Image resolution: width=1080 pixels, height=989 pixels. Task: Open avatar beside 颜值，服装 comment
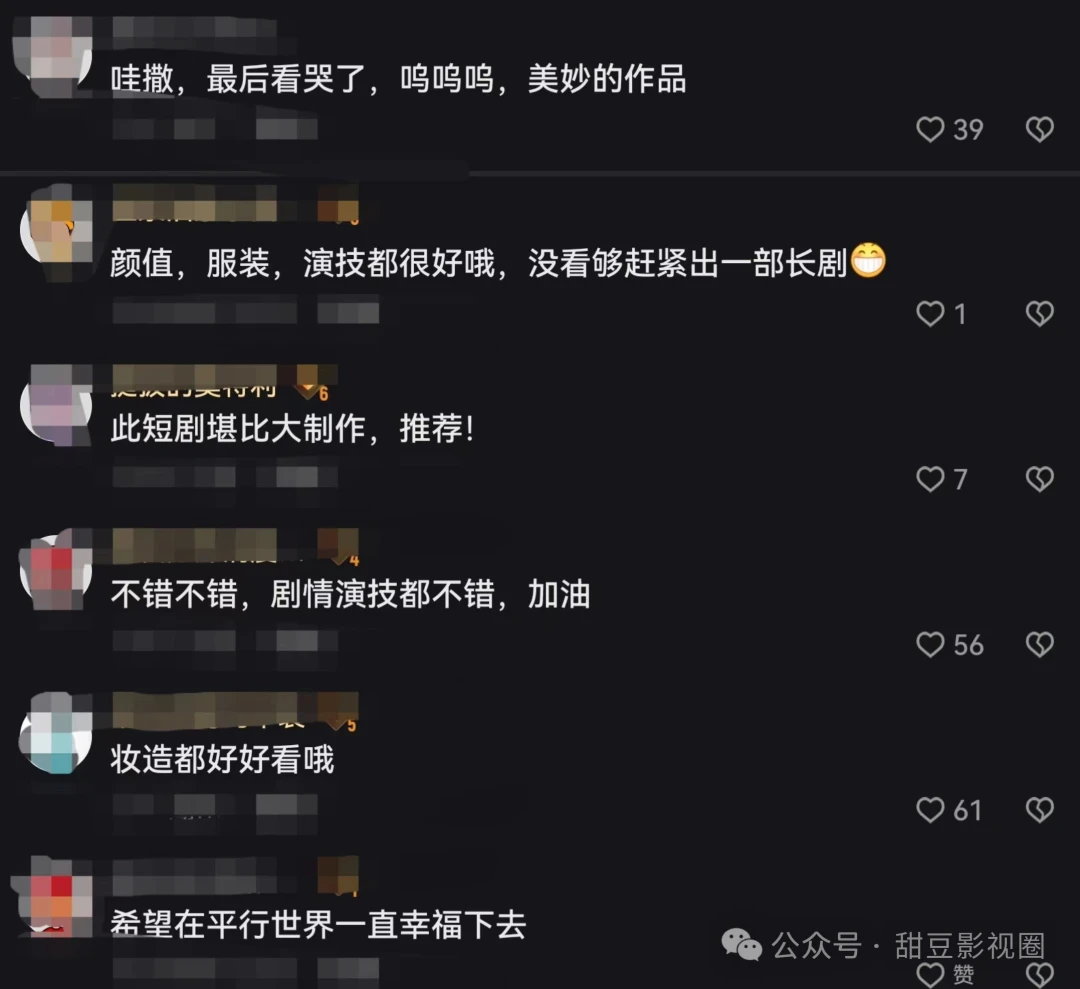coord(56,232)
